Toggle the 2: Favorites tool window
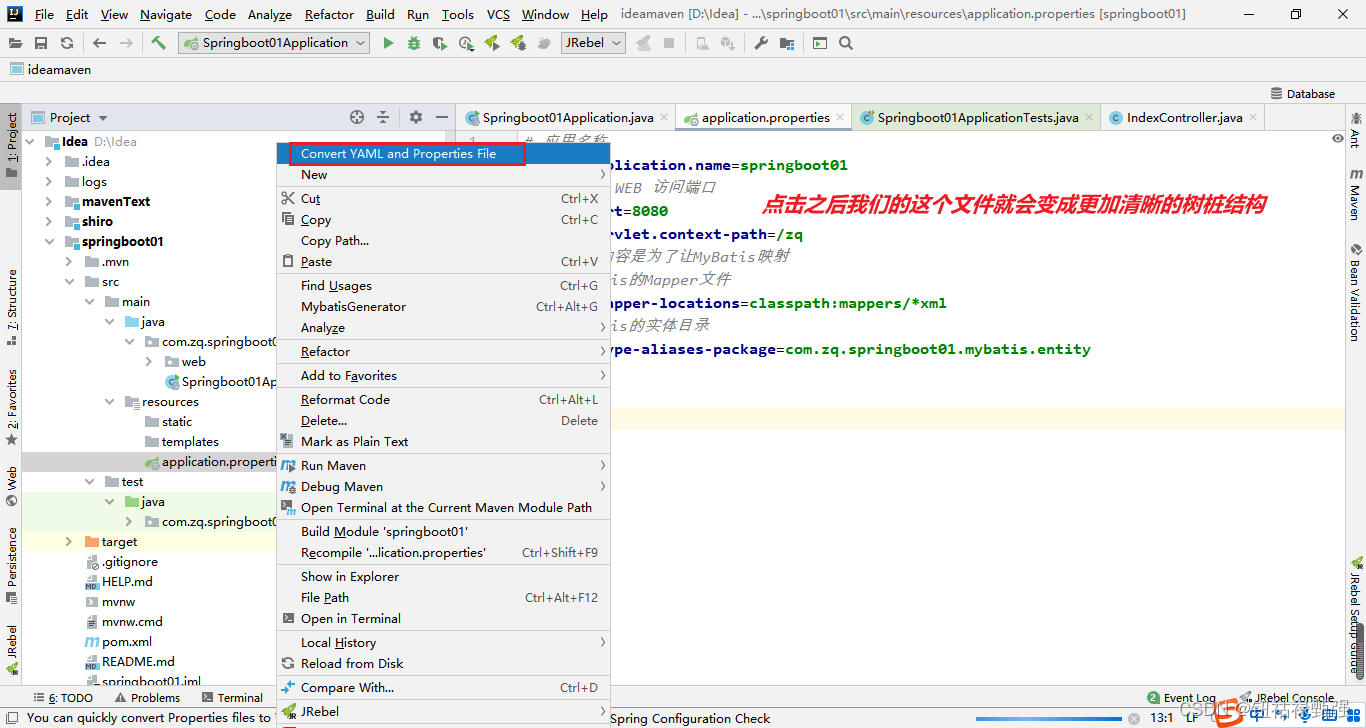Viewport: 1366px width, 728px height. coord(11,406)
